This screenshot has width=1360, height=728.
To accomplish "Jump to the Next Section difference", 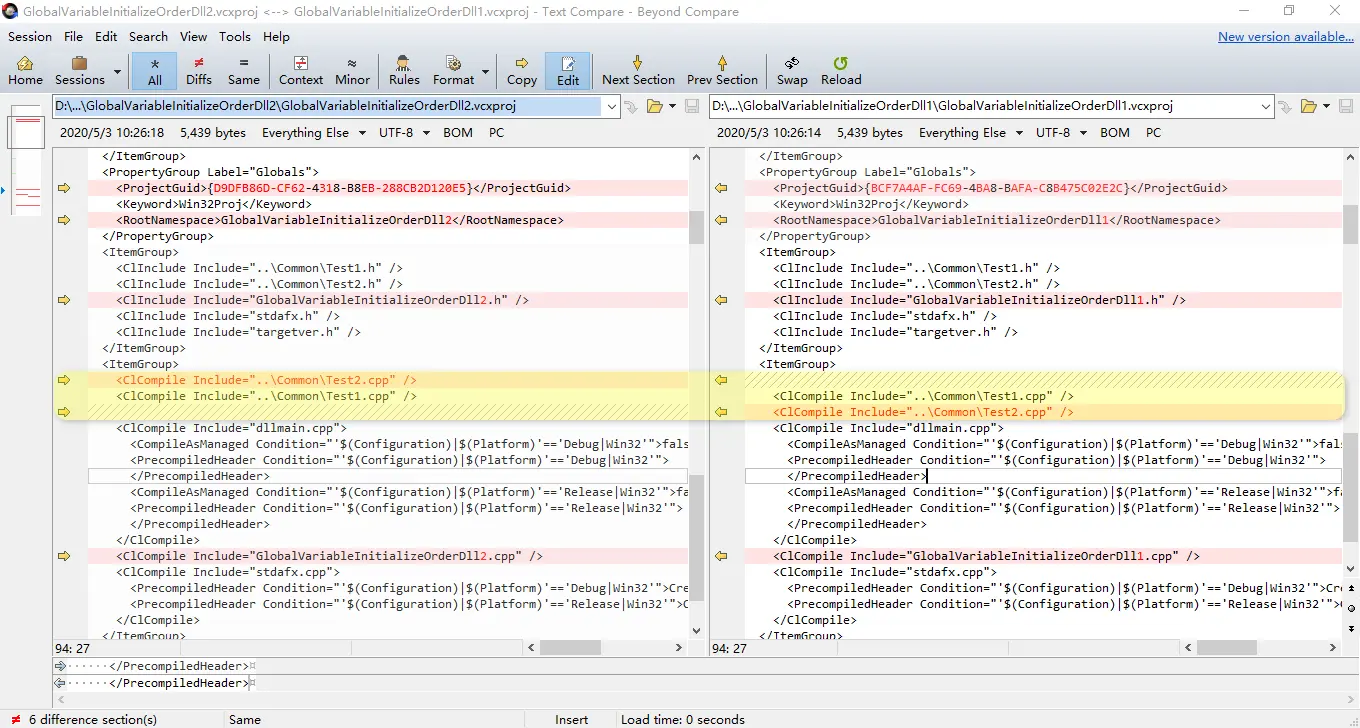I will pos(638,70).
